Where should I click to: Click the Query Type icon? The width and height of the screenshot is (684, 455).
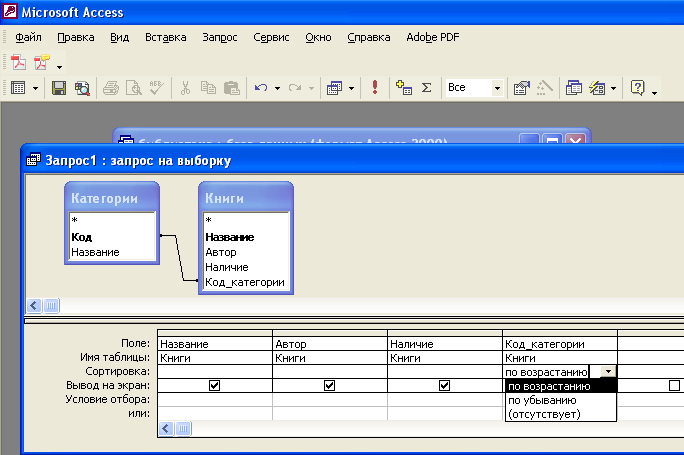click(x=335, y=88)
